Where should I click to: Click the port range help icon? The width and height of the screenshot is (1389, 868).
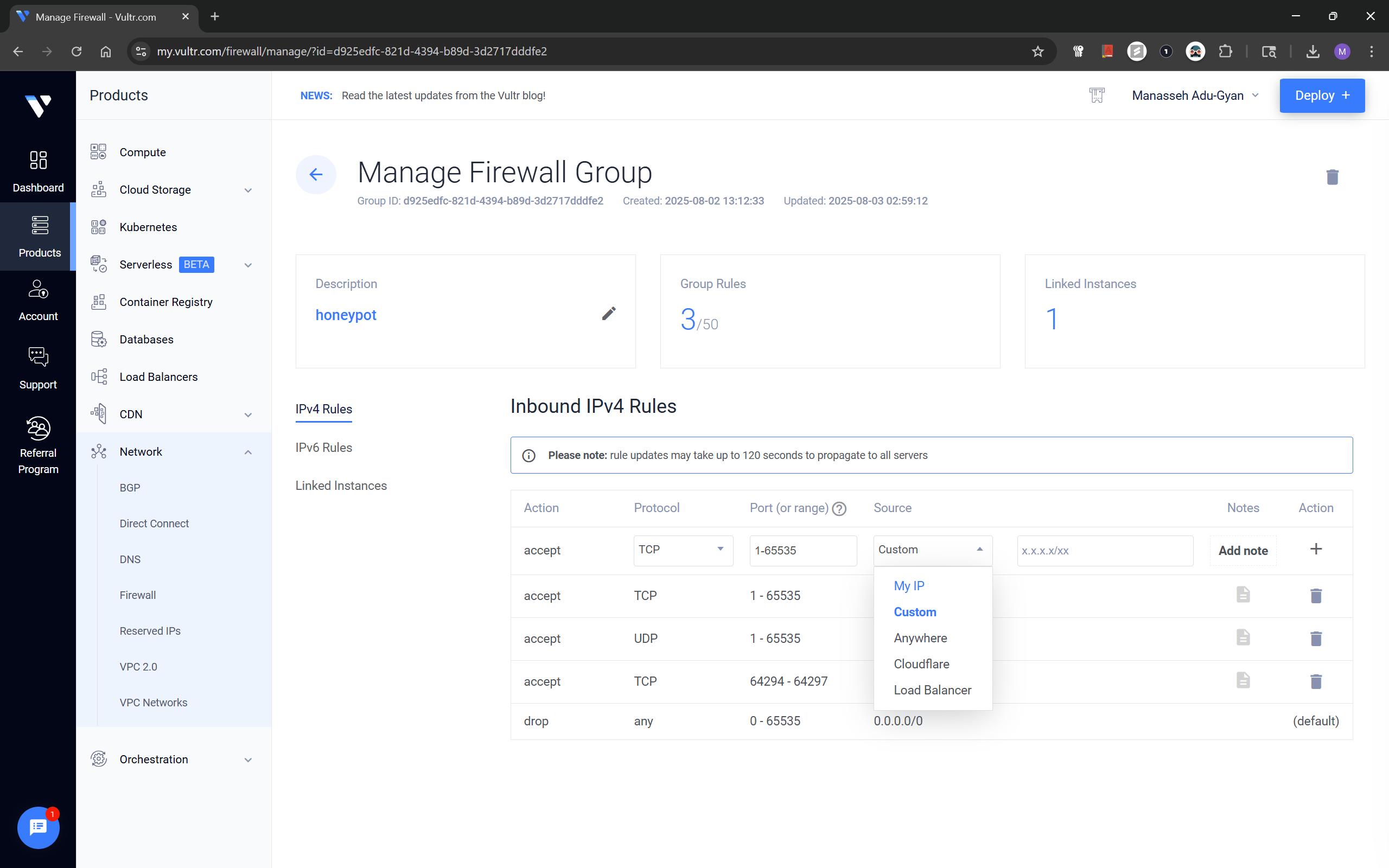839,509
